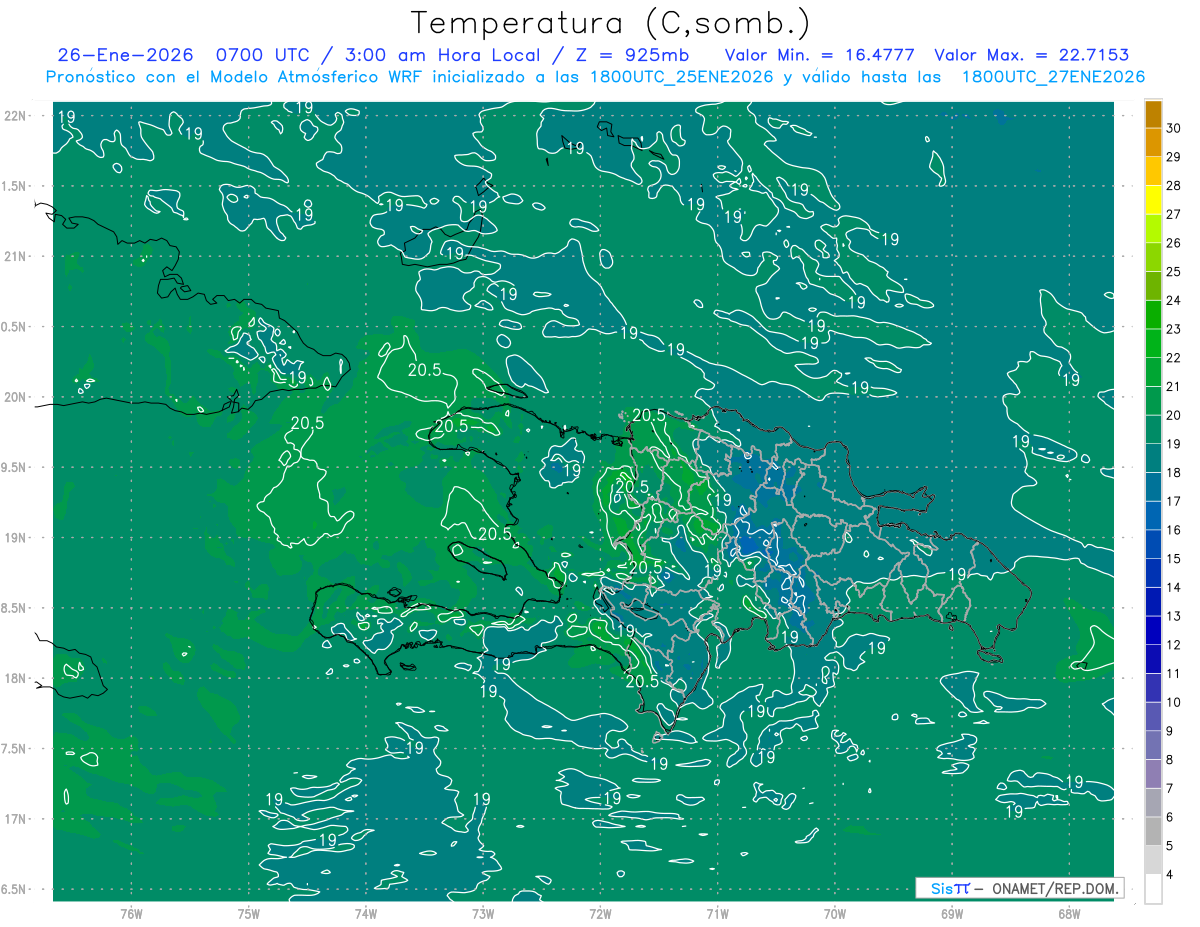This screenshot has height=927, width=1200.
Task: Click the "8.5N" latitude label
Action: tap(15, 608)
